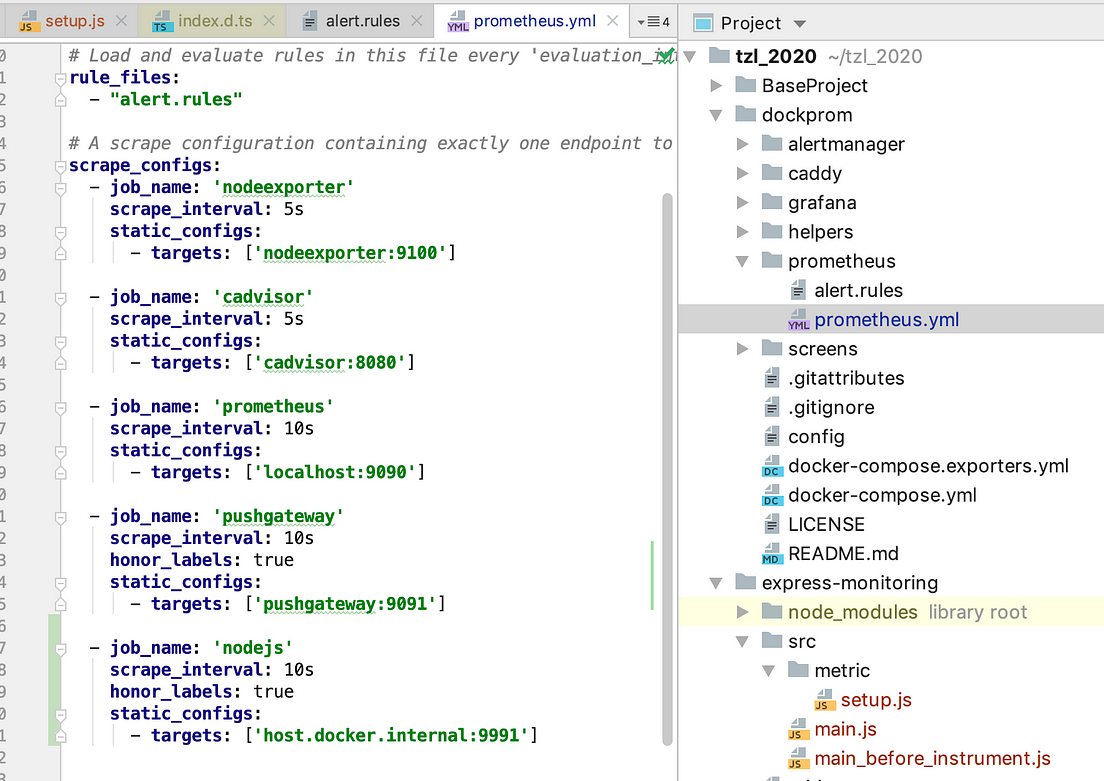Fold the pushgateway job block
Image resolution: width=1104 pixels, height=781 pixels.
[61, 517]
